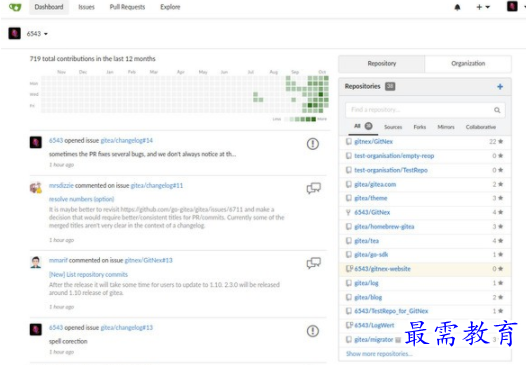This screenshot has width=526, height=365.
Task: Click the repo icon beside gitea/blog
Action: click(x=349, y=297)
